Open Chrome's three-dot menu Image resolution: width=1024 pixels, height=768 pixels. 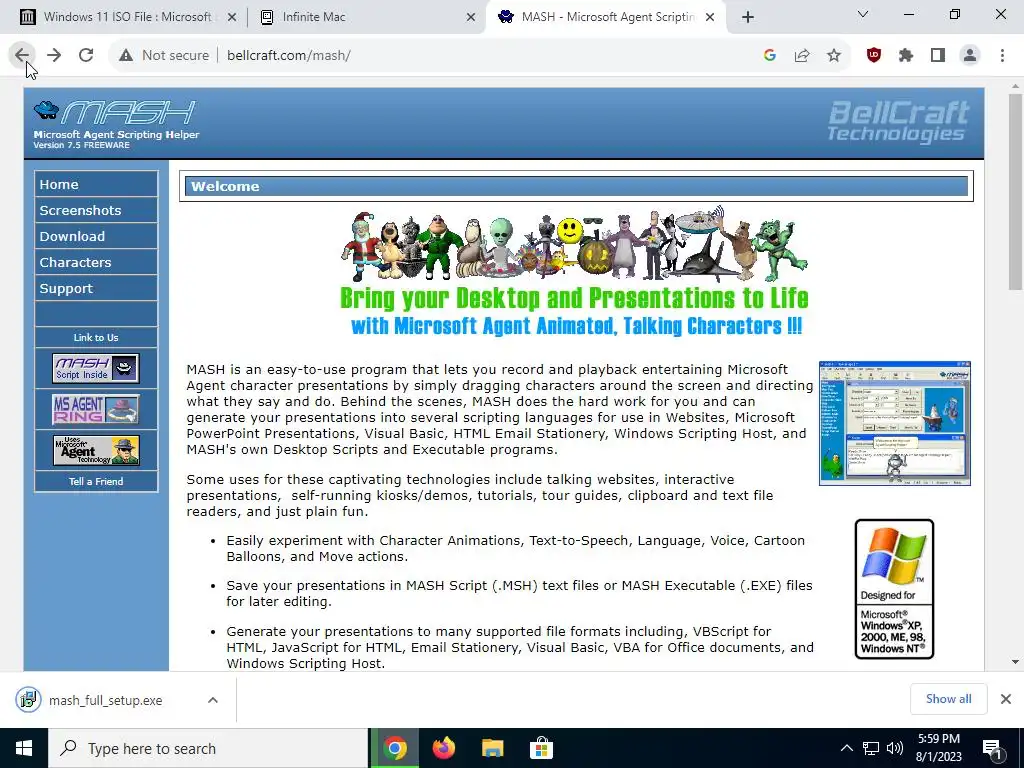(1002, 56)
